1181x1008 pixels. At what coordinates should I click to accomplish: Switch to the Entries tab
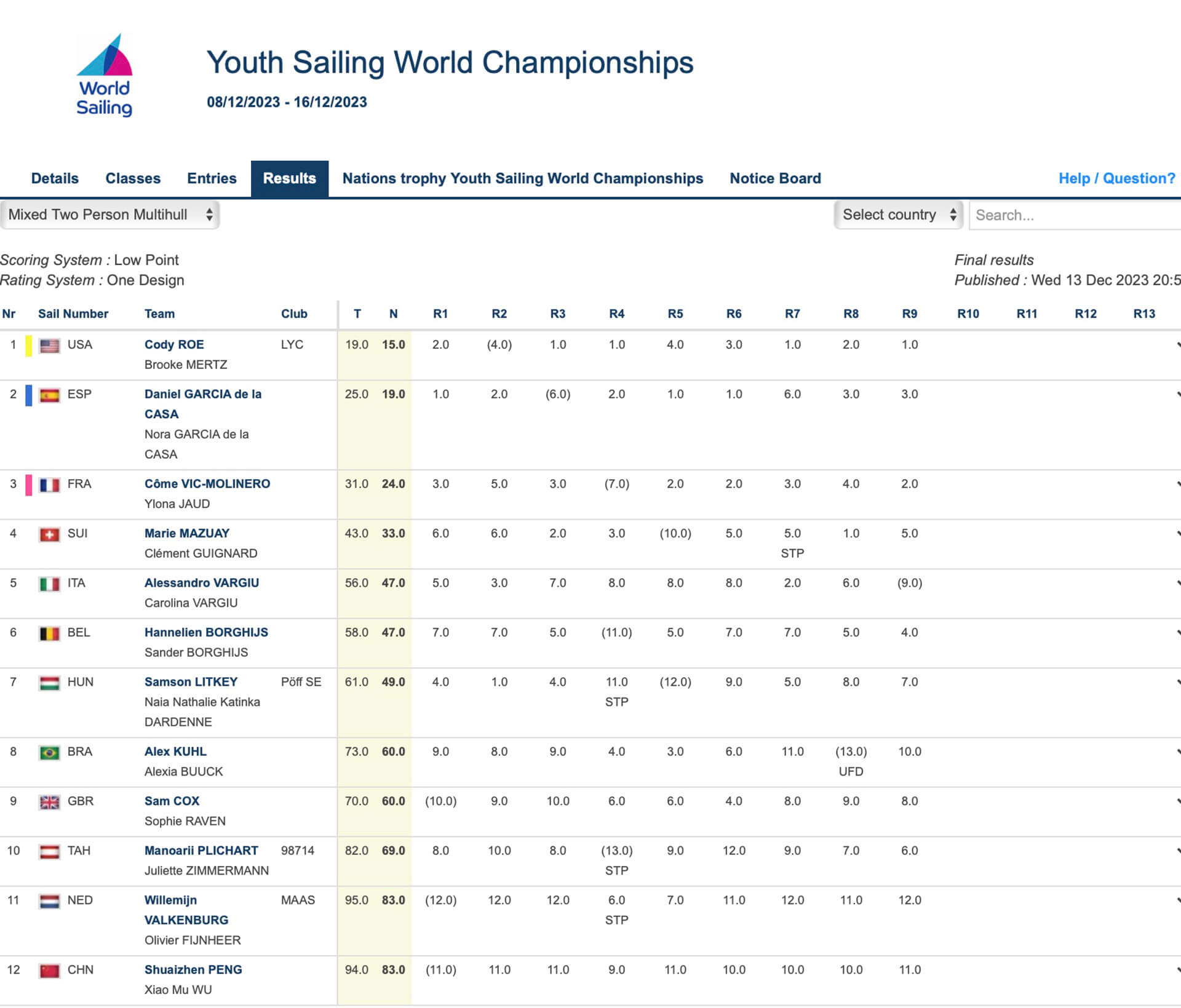[212, 178]
